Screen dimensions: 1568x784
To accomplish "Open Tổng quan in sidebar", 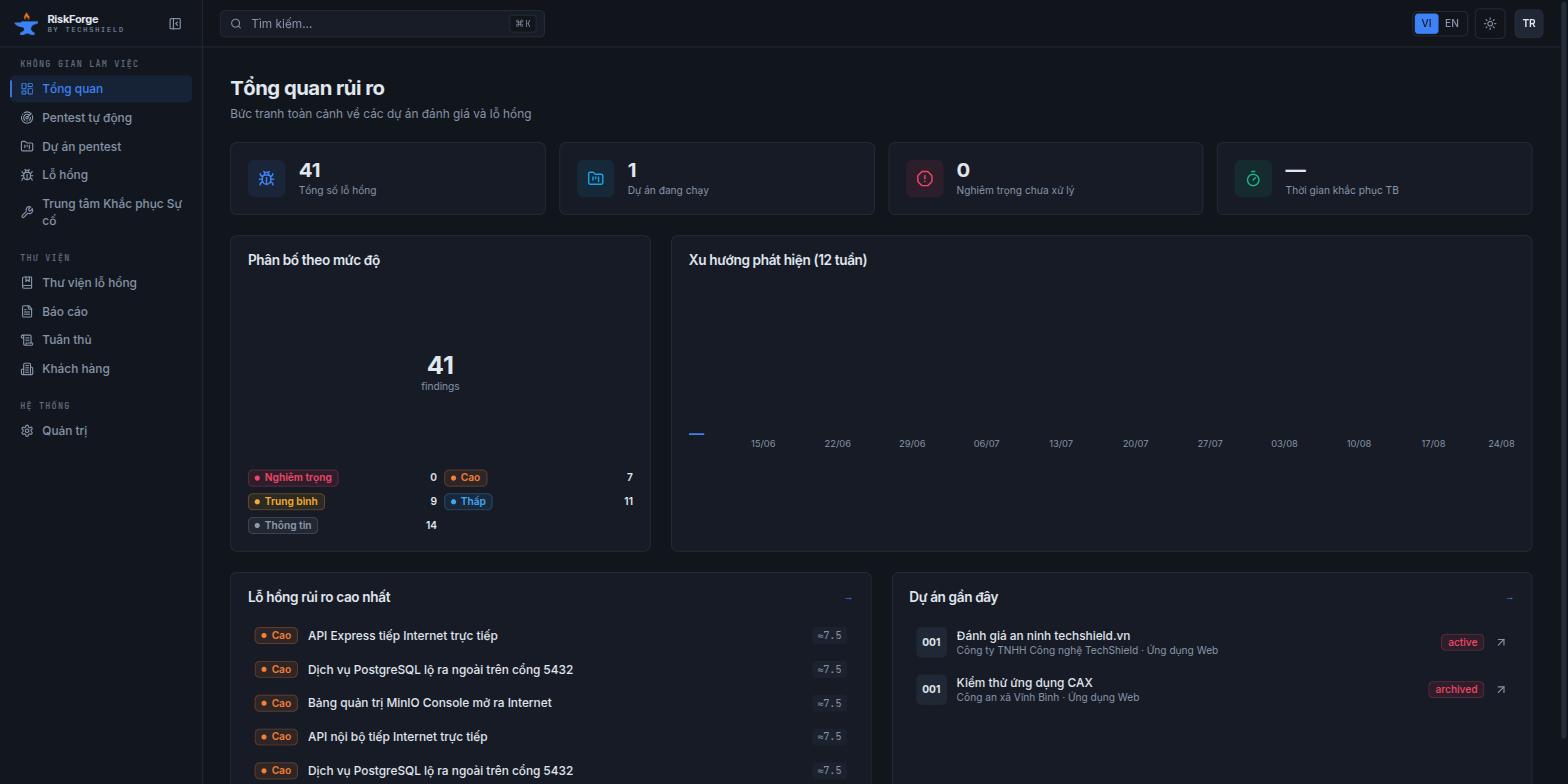I will pos(101,89).
